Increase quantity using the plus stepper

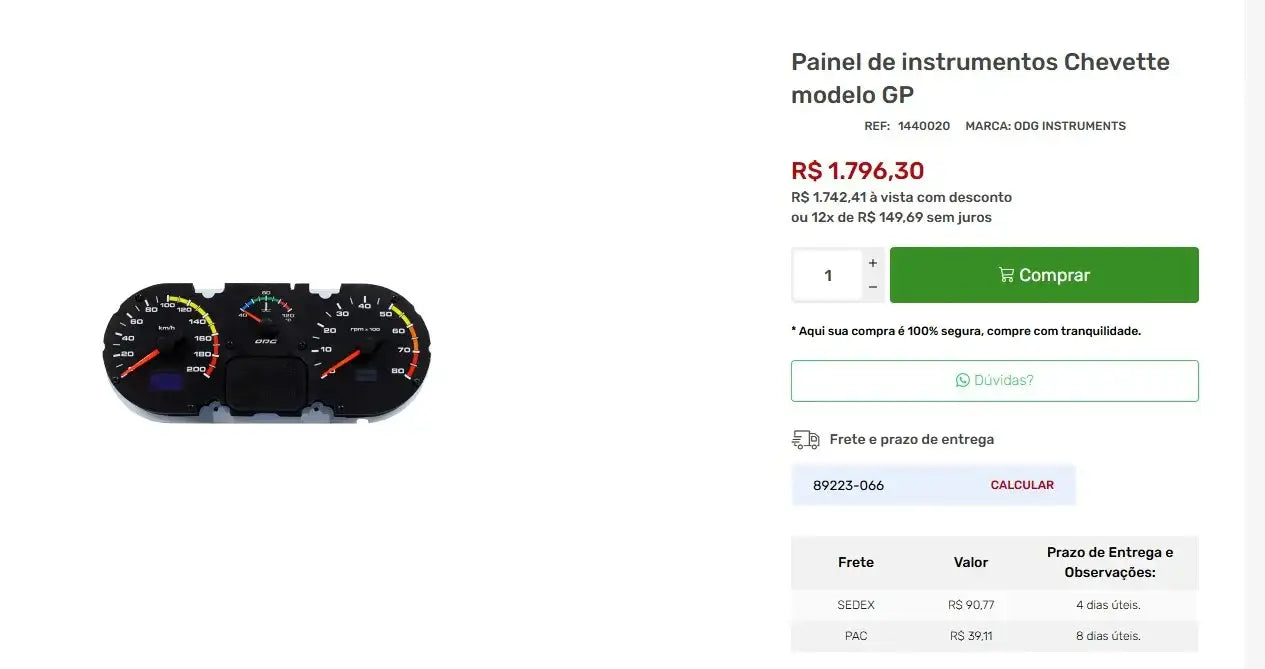872,262
